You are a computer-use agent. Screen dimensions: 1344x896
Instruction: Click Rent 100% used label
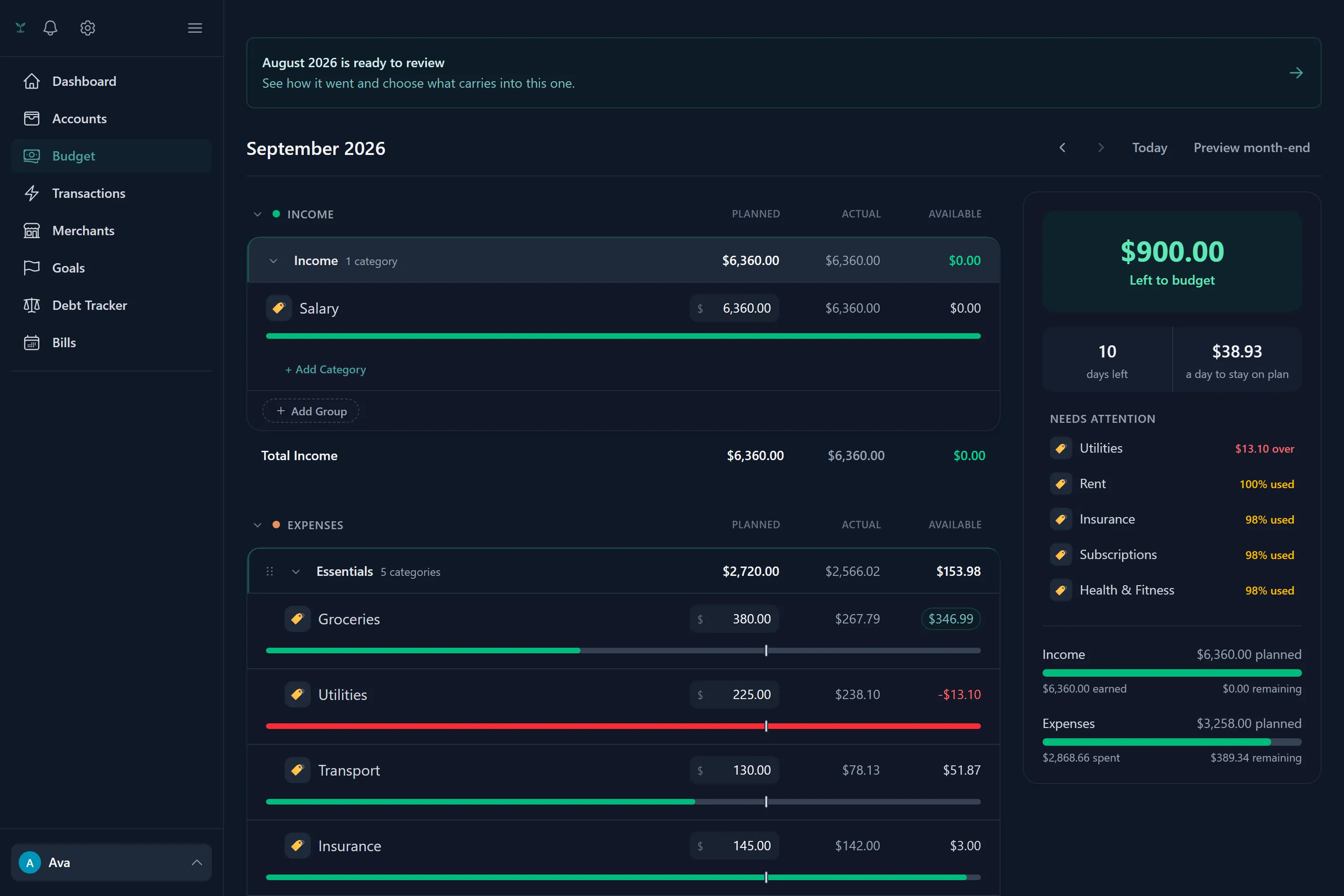point(1266,484)
